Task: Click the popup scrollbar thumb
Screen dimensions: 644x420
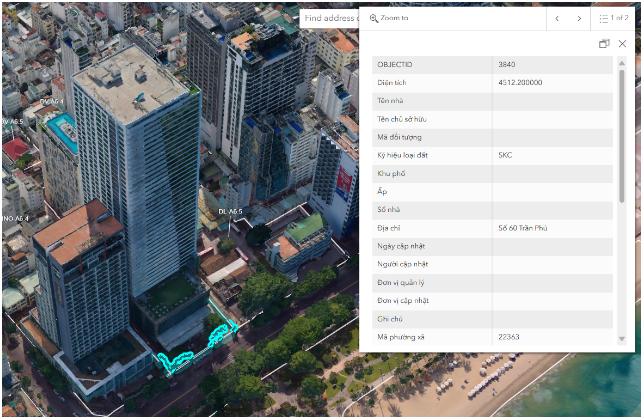Action: tap(621, 136)
